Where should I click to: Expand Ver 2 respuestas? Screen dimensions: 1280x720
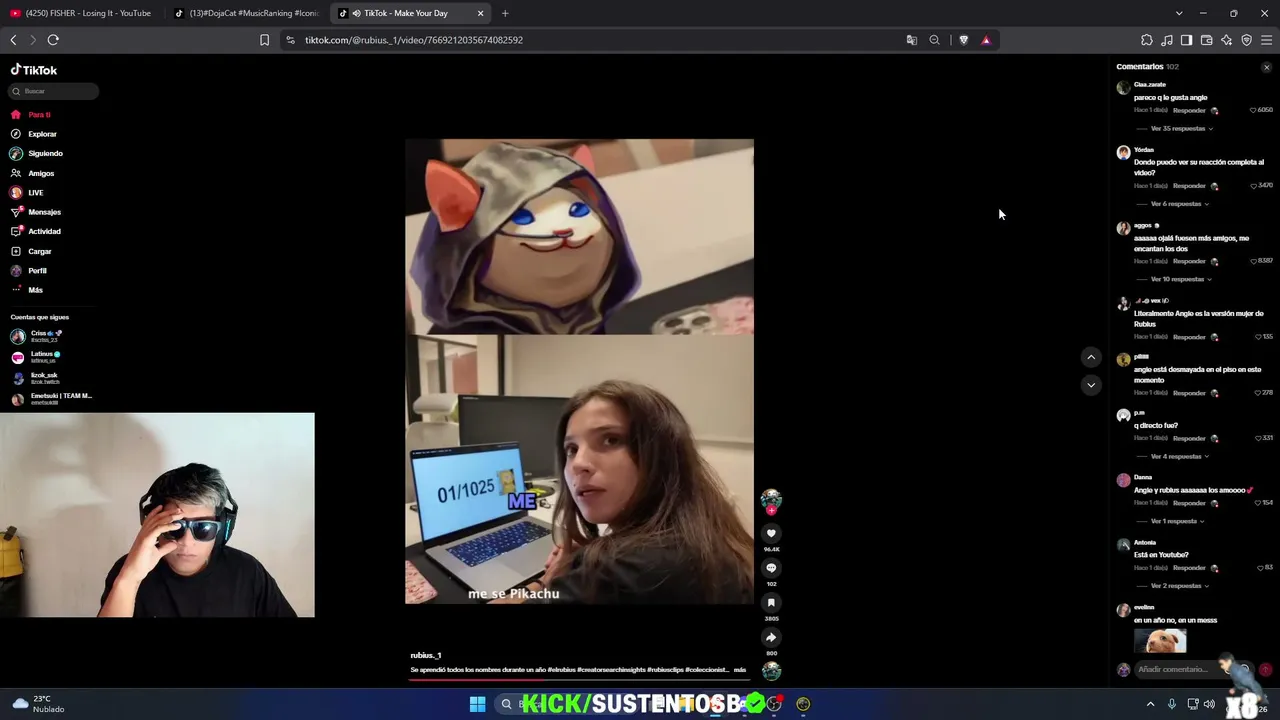(x=1182, y=586)
